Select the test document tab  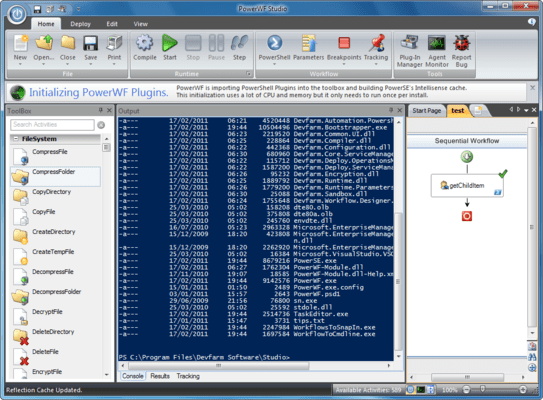point(457,110)
